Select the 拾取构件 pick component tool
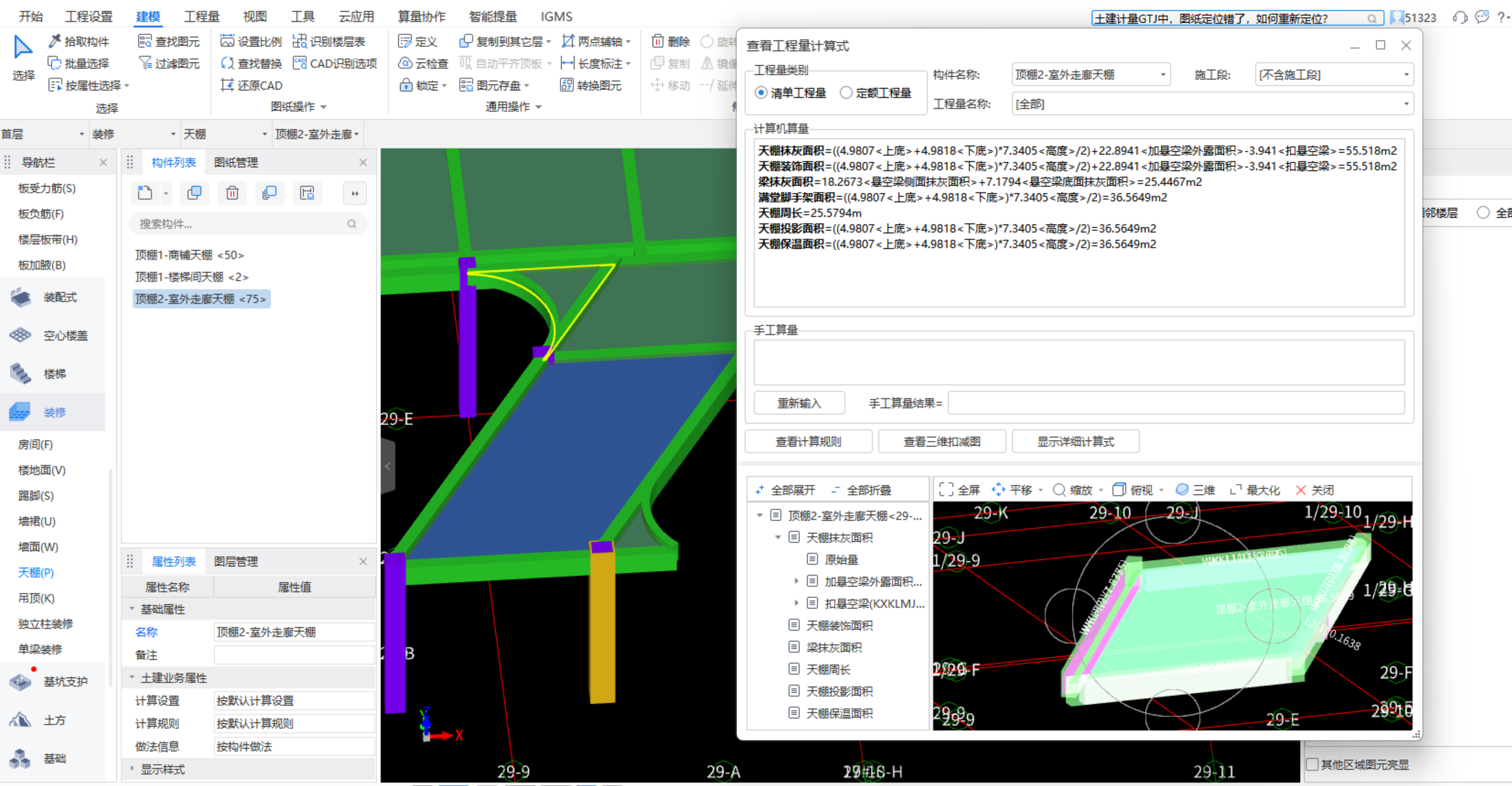1512x786 pixels. [79, 41]
